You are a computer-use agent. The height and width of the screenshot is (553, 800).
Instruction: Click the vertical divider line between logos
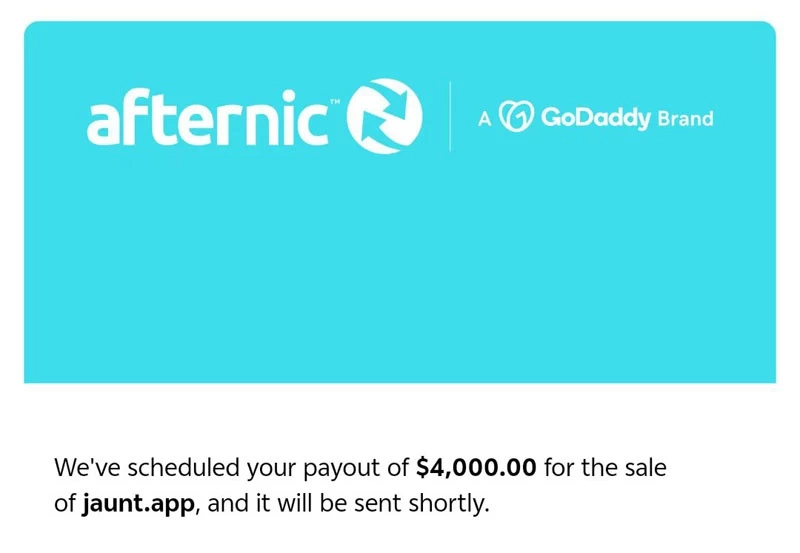coord(449,116)
